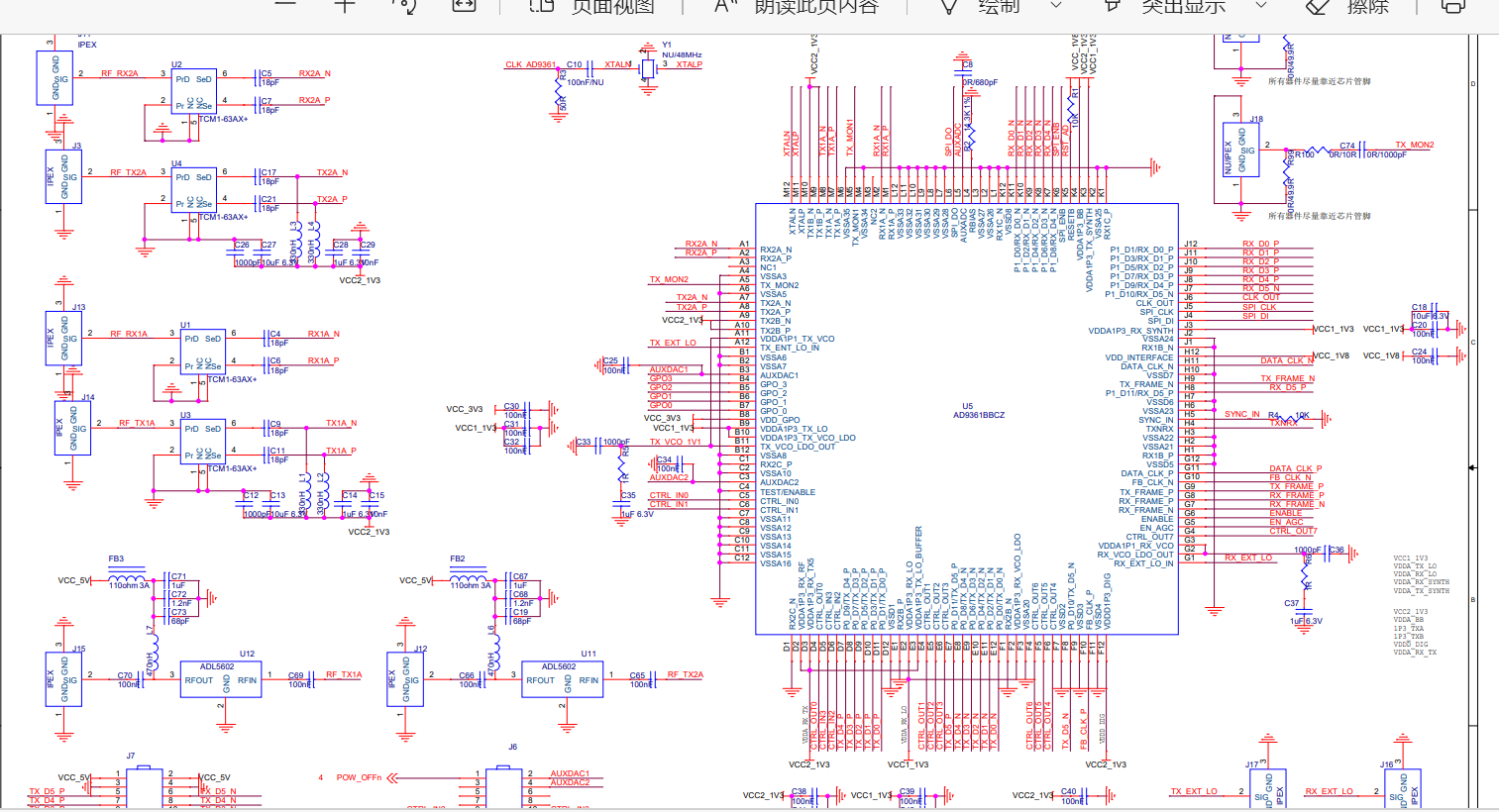Click the red CLK_OUT net label
Screen dimensions: 1499x812
[x=1261, y=297]
